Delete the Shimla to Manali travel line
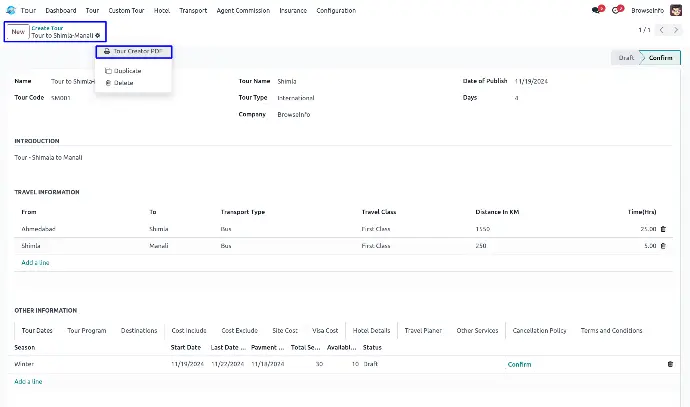The width and height of the screenshot is (690, 407). 662,245
